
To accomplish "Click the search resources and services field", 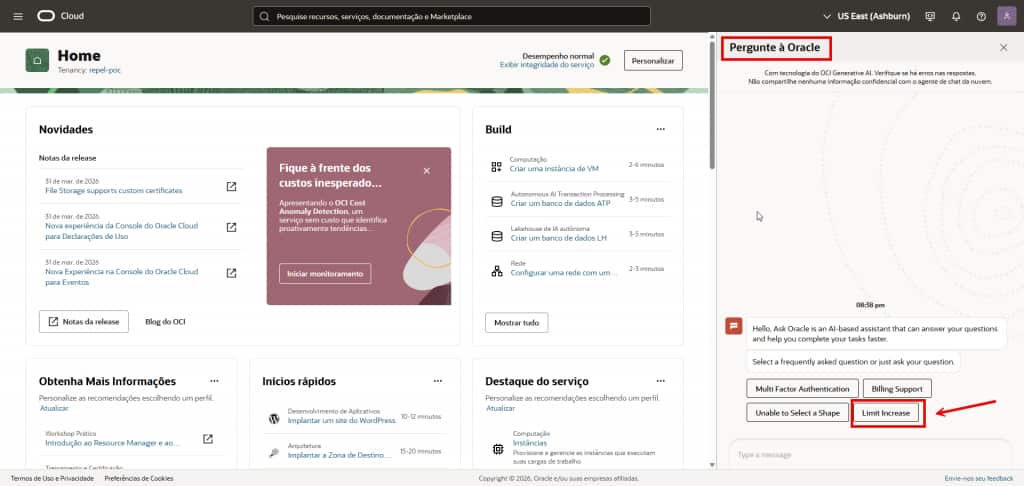I will (451, 16).
